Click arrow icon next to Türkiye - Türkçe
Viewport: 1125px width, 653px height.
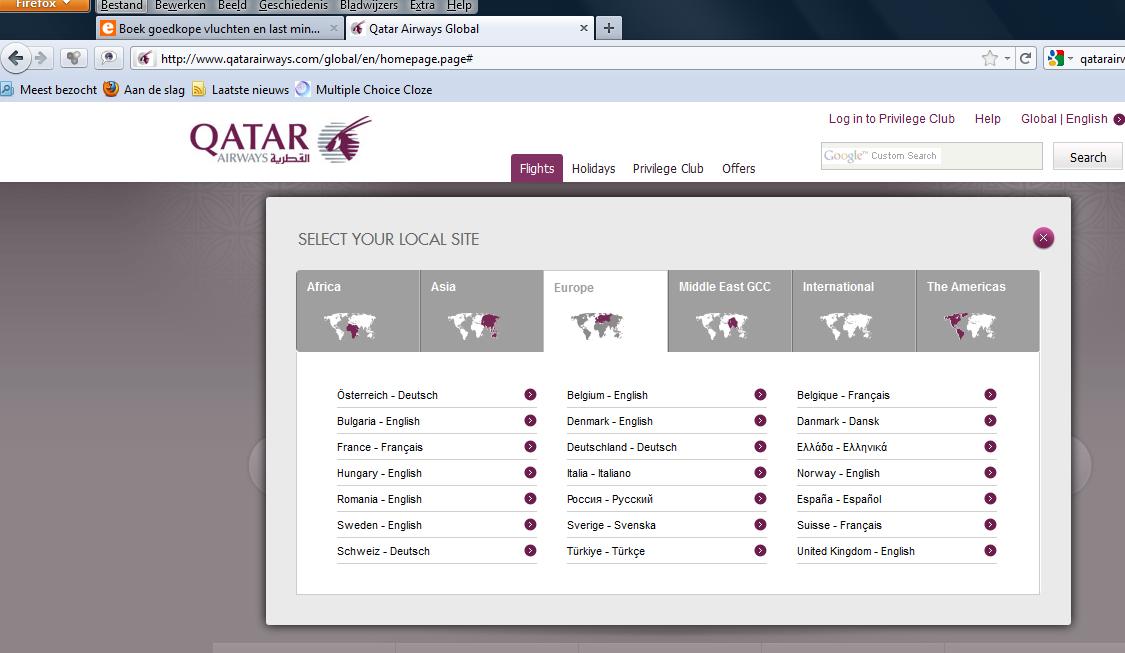(761, 550)
